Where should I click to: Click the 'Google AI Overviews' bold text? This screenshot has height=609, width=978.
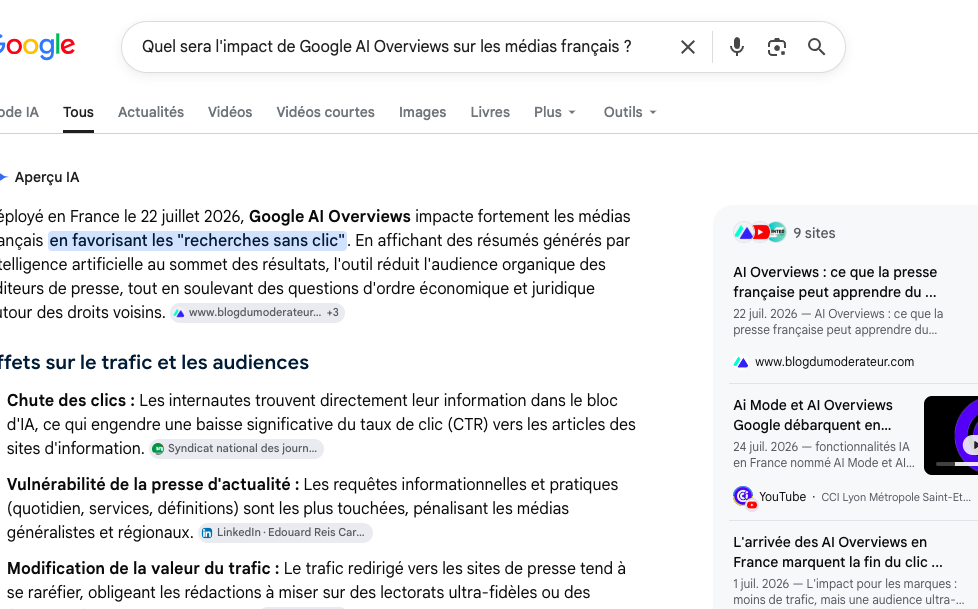(x=330, y=217)
